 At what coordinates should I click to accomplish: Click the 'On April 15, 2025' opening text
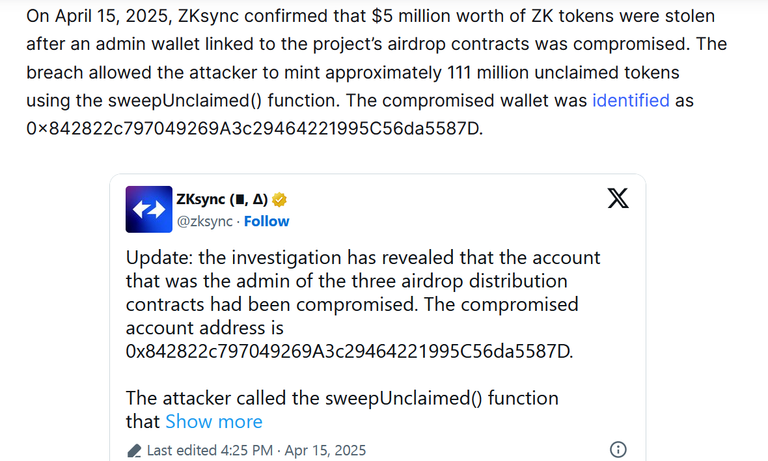click(99, 16)
